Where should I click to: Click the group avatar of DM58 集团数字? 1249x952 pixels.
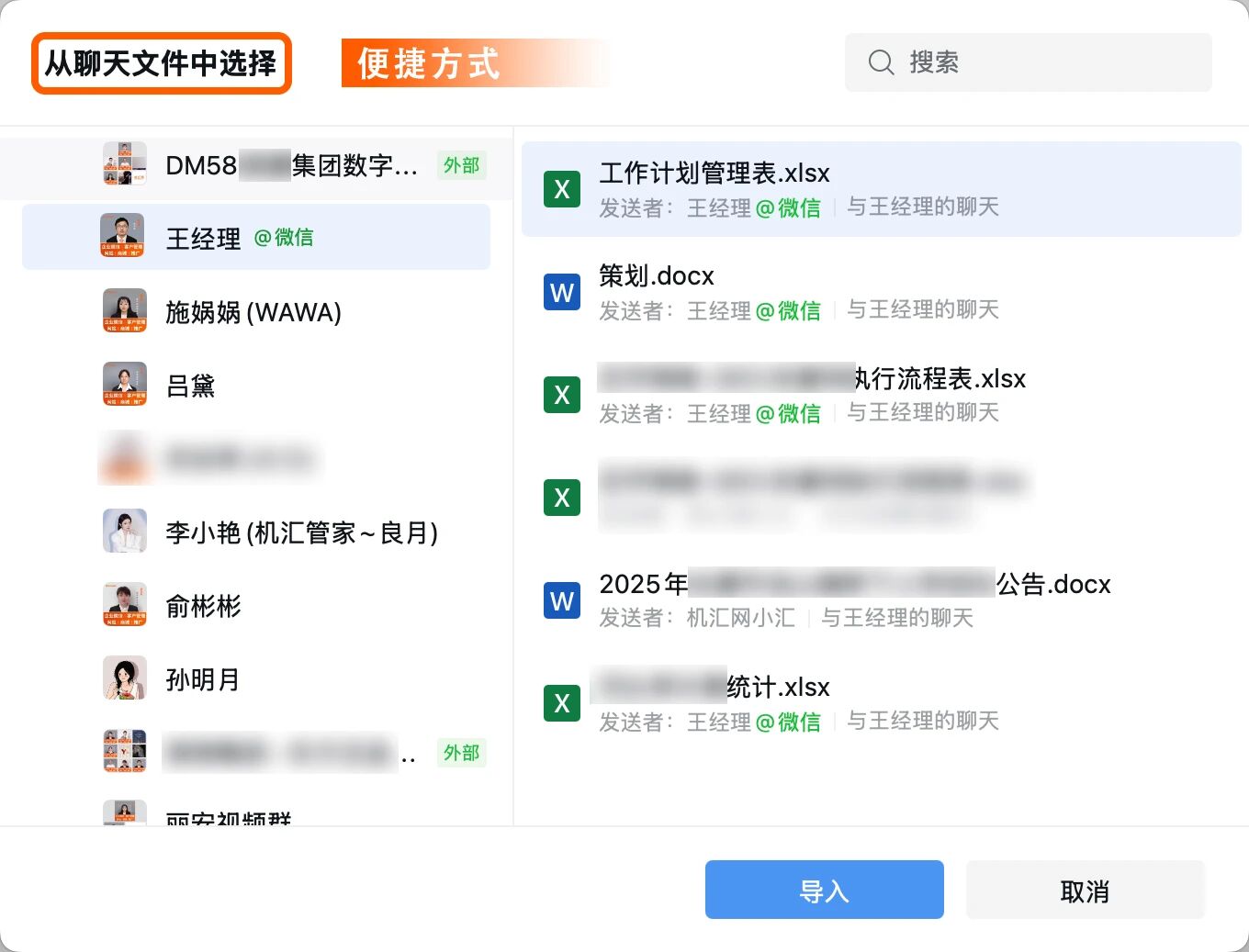coord(125,164)
